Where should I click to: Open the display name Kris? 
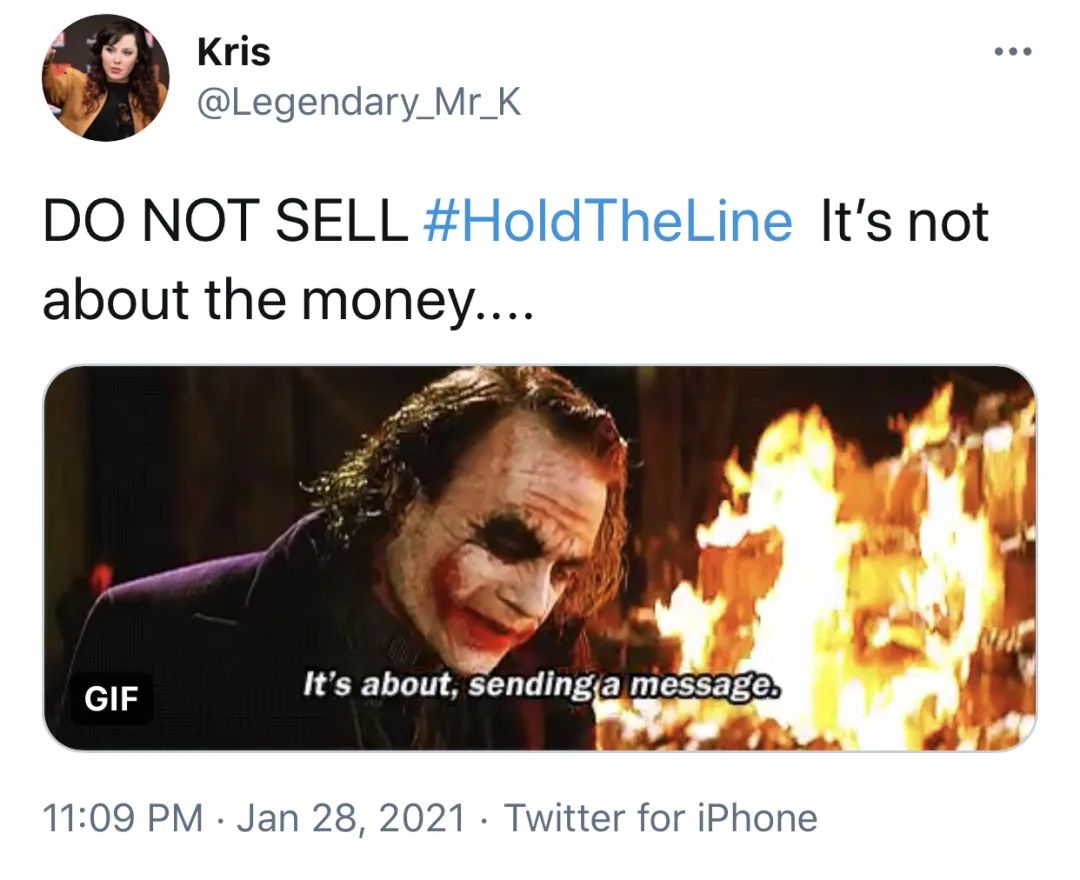click(234, 52)
